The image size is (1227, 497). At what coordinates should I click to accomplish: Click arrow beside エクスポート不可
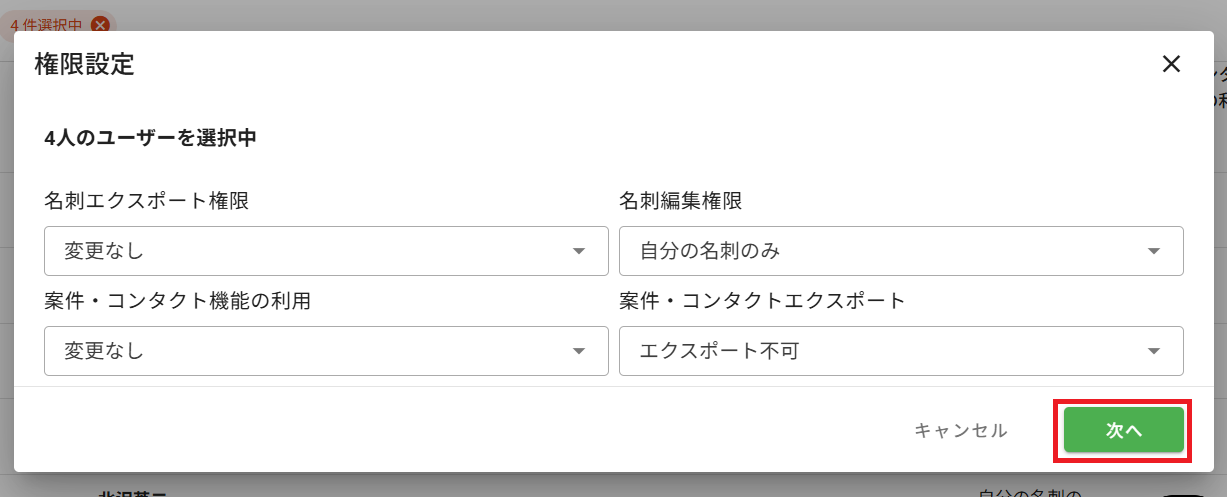[1154, 351]
